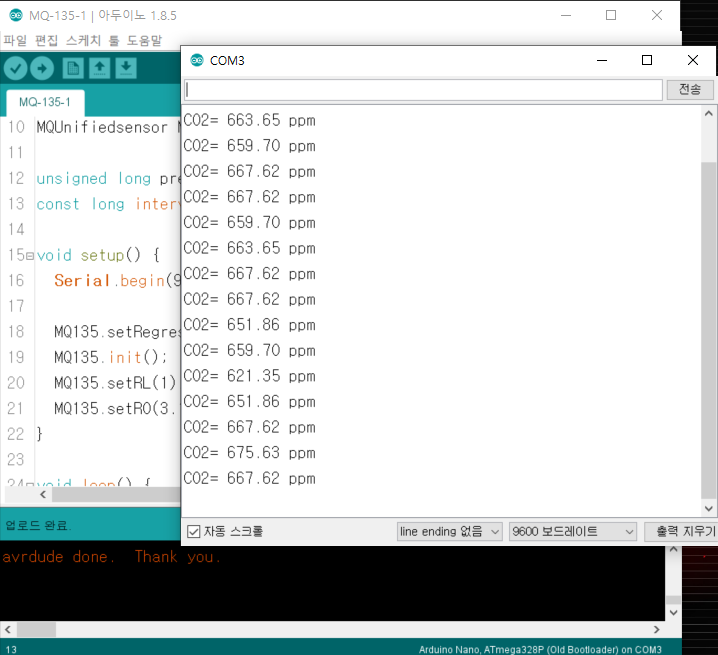This screenshot has width=718, height=655.
Task: Click the Upload (arrow) toolbar button
Action: [x=42, y=69]
